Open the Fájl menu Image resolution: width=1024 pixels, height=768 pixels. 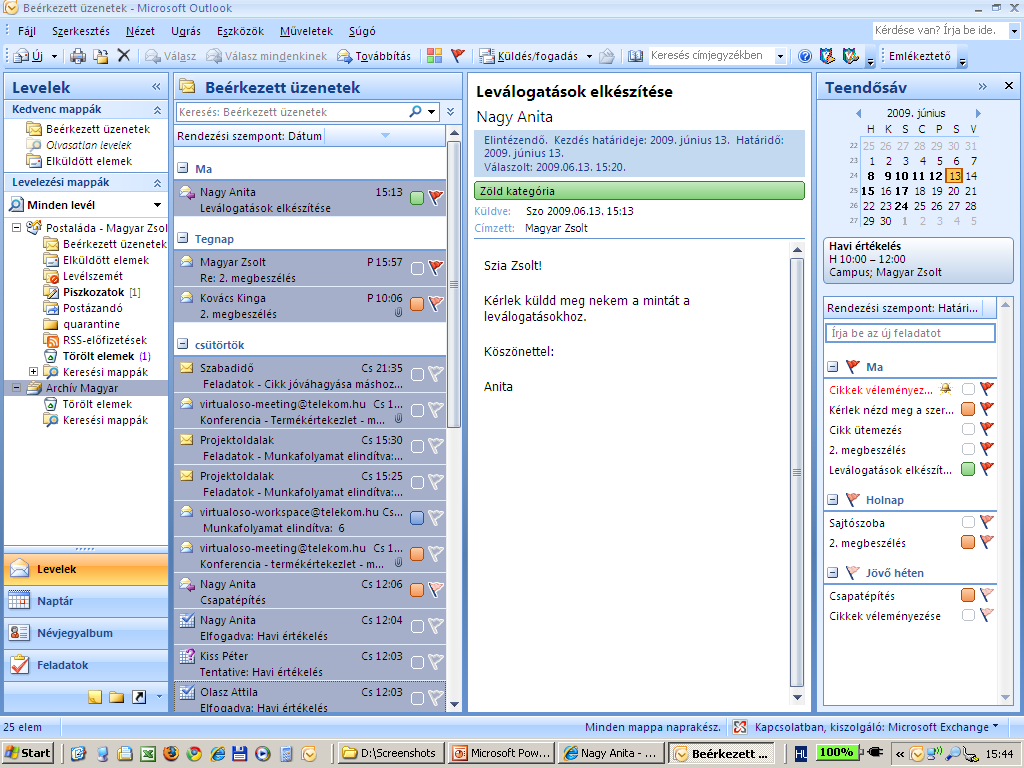click(27, 31)
